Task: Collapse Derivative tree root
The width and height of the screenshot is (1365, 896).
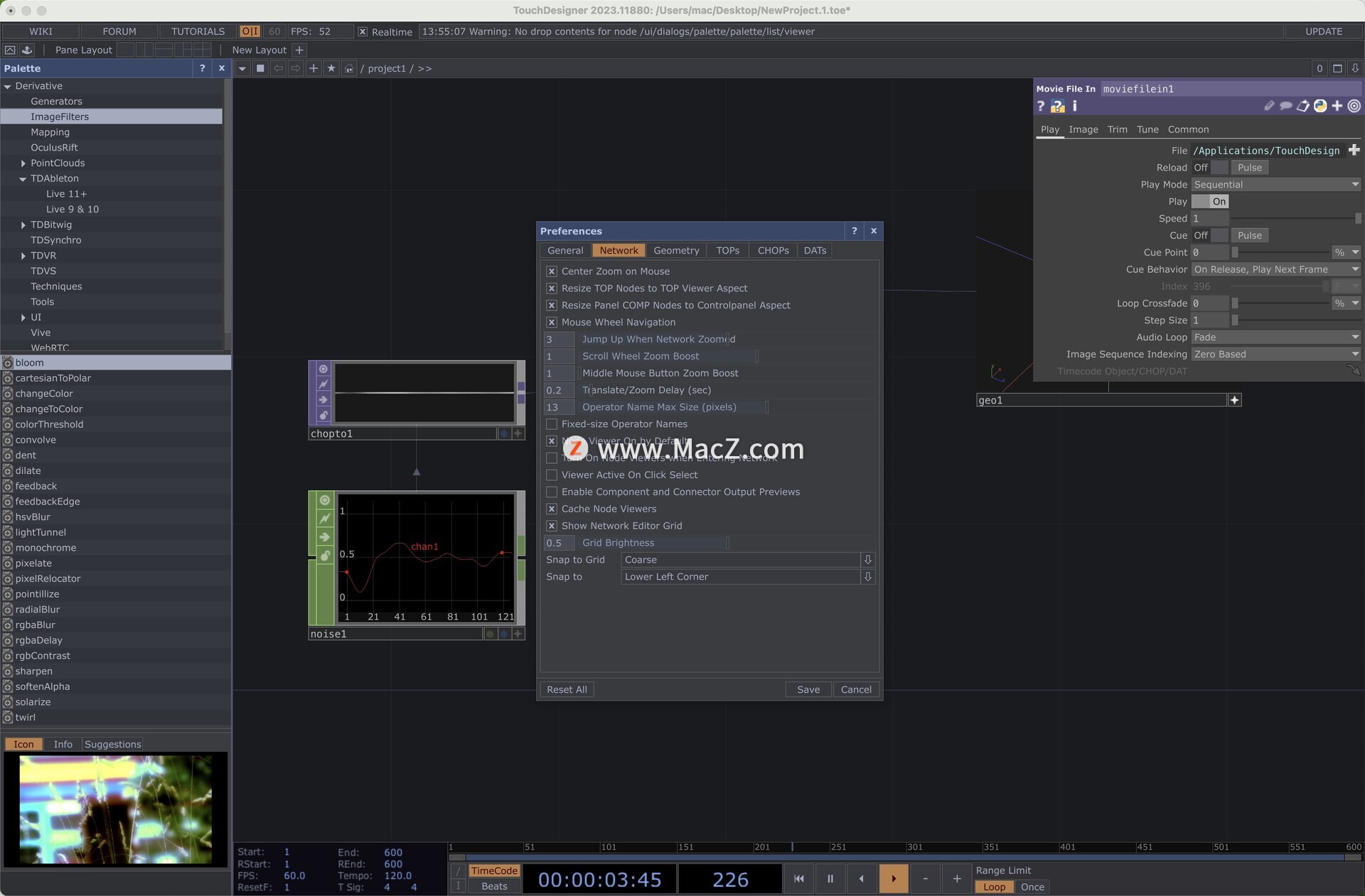Action: click(x=8, y=86)
